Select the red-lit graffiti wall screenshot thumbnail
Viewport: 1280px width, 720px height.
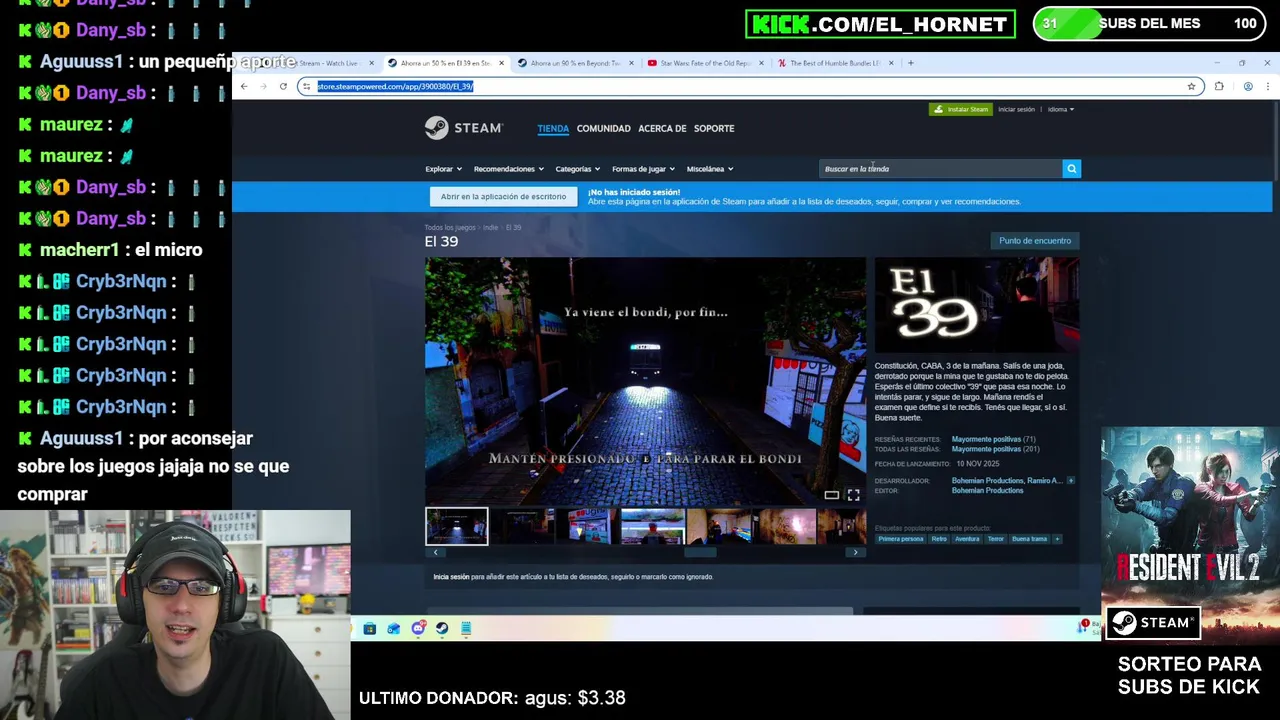(x=783, y=526)
